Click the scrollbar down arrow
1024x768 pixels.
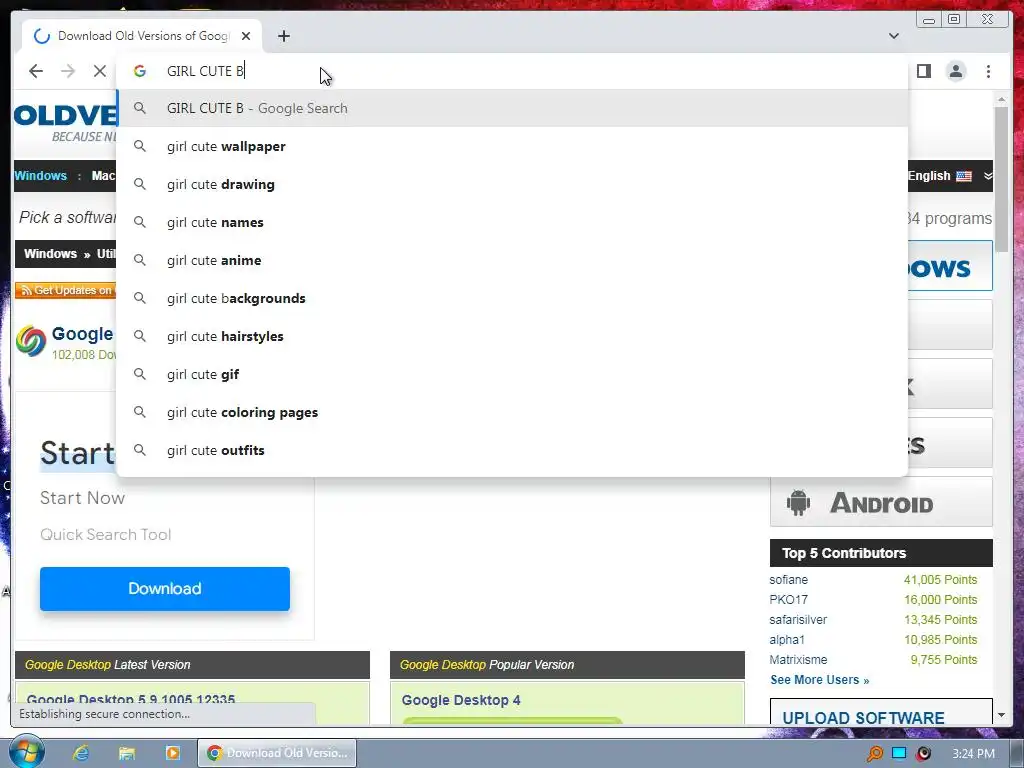coord(1001,716)
